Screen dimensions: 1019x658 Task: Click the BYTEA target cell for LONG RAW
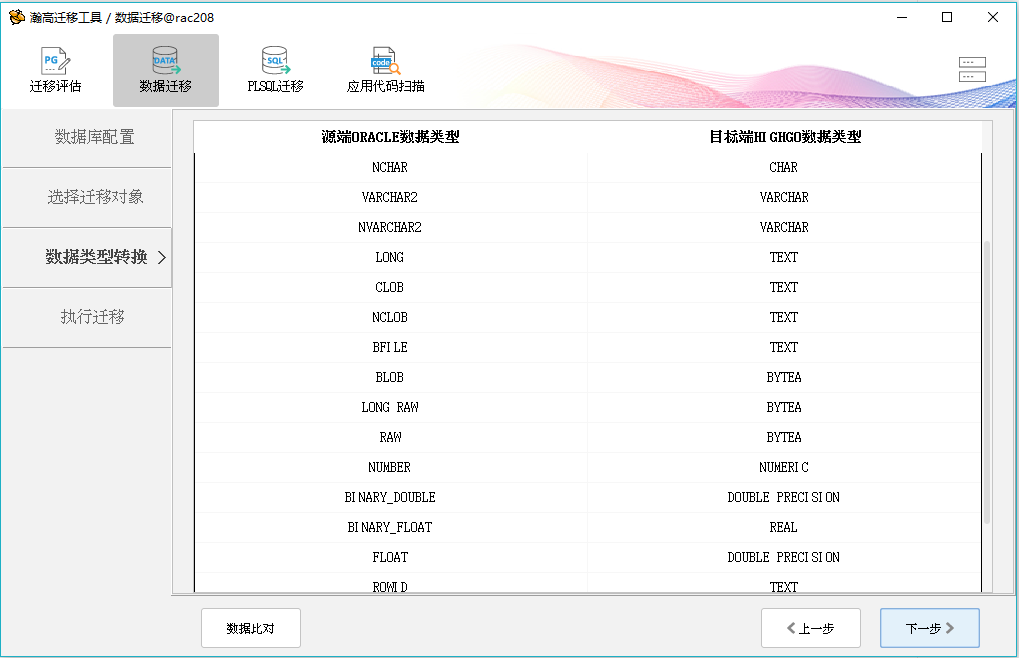coord(784,407)
